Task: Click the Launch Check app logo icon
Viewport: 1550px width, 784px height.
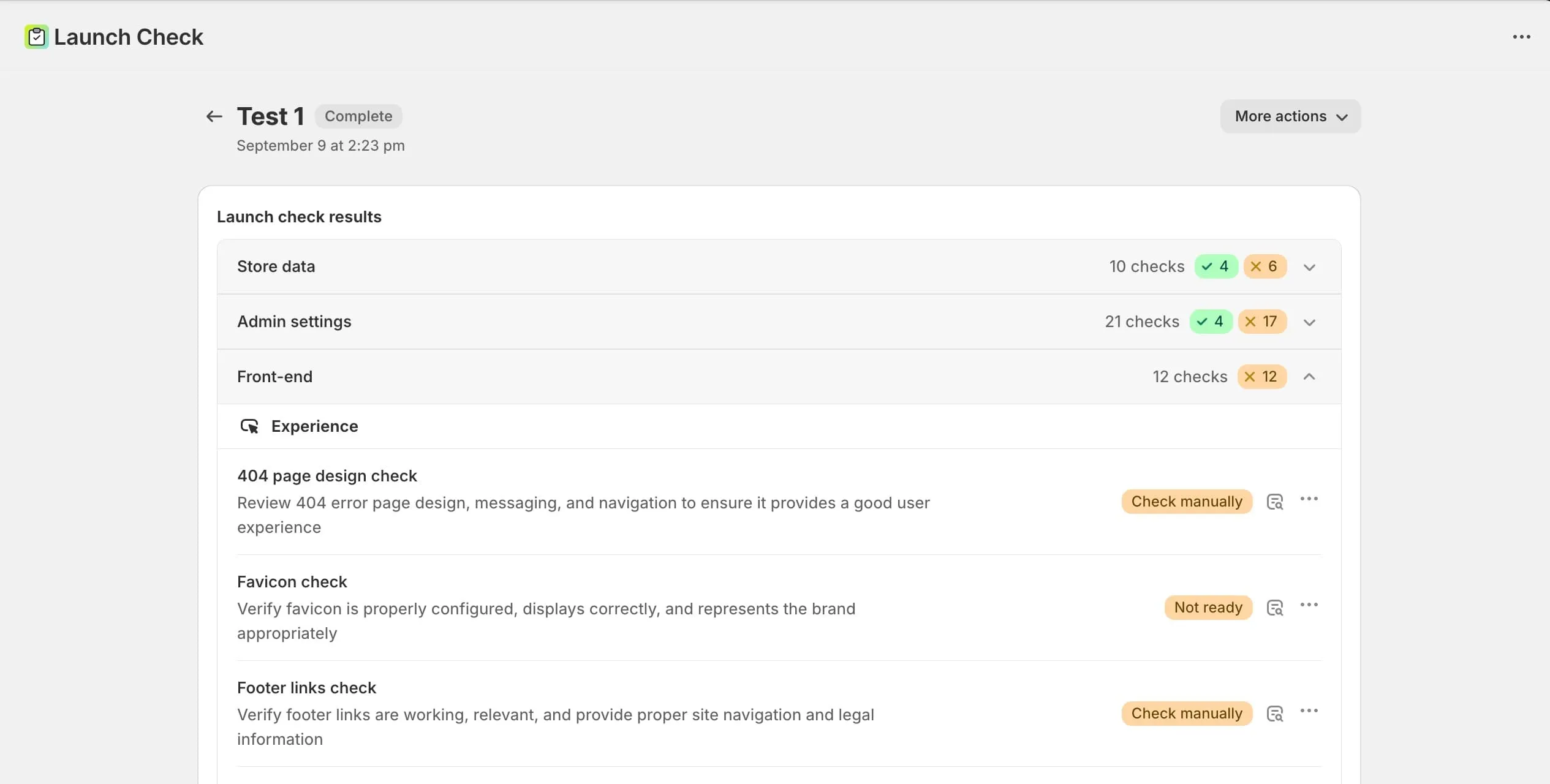Action: click(x=36, y=37)
